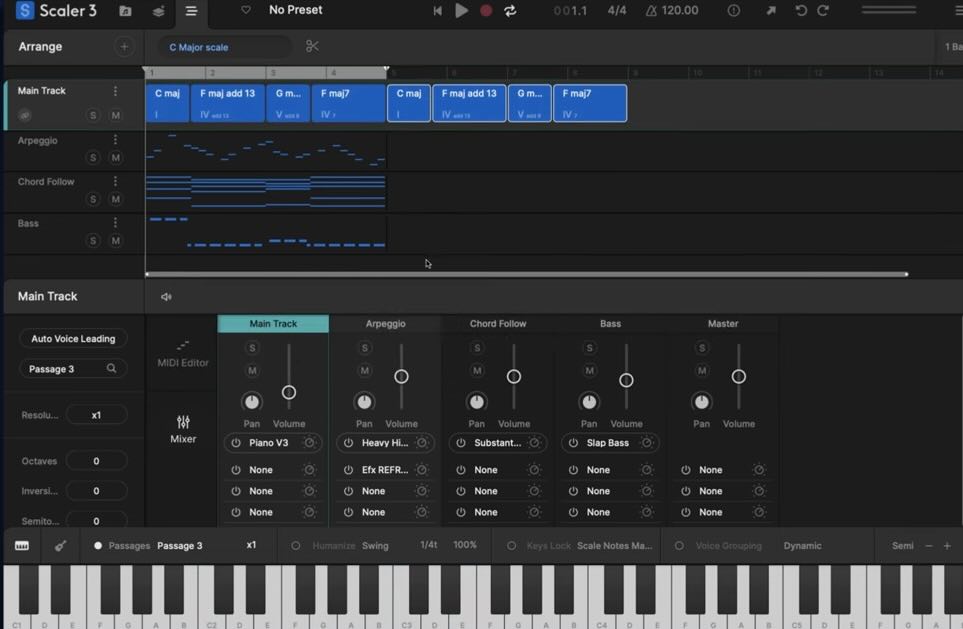Click the scissors icon beside C Major scale
This screenshot has width=963, height=629.
tap(313, 46)
